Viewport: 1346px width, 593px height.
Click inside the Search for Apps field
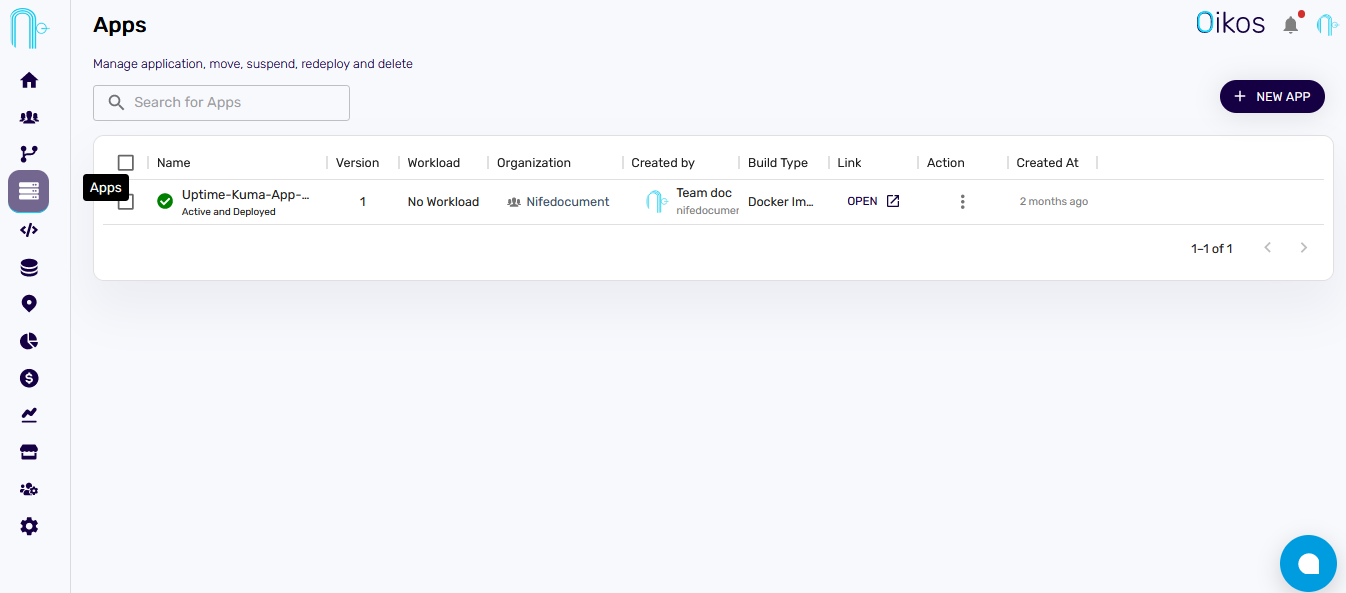221,103
